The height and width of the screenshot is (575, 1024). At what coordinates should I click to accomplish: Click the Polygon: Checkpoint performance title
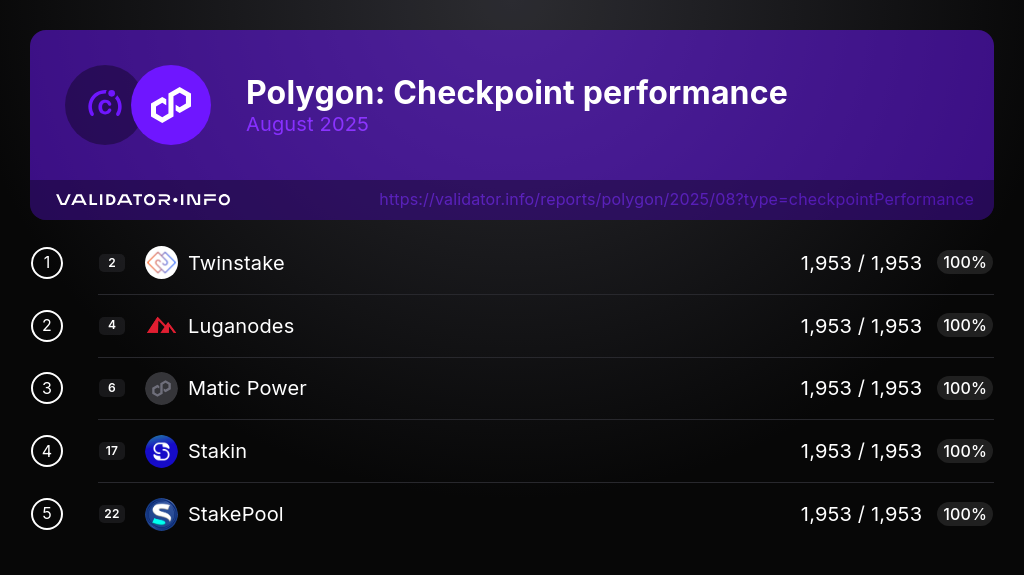516,93
